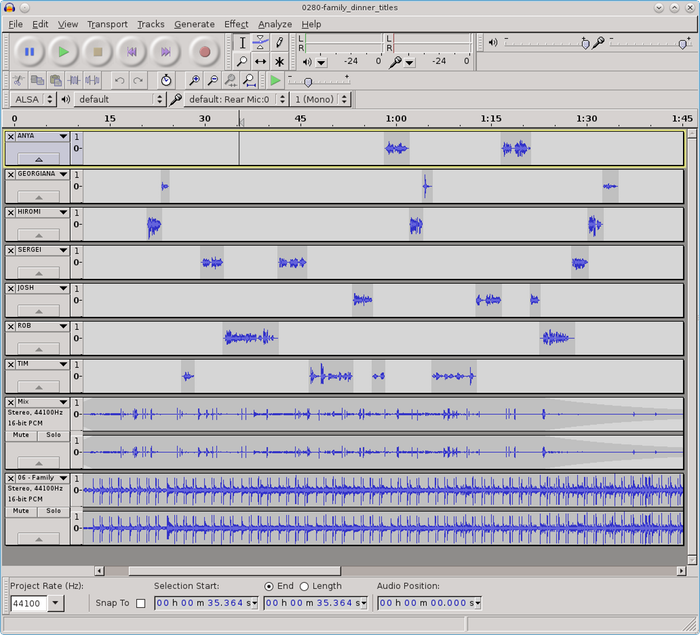The image size is (700, 635).
Task: Open the Effect menu
Action: coord(236,24)
